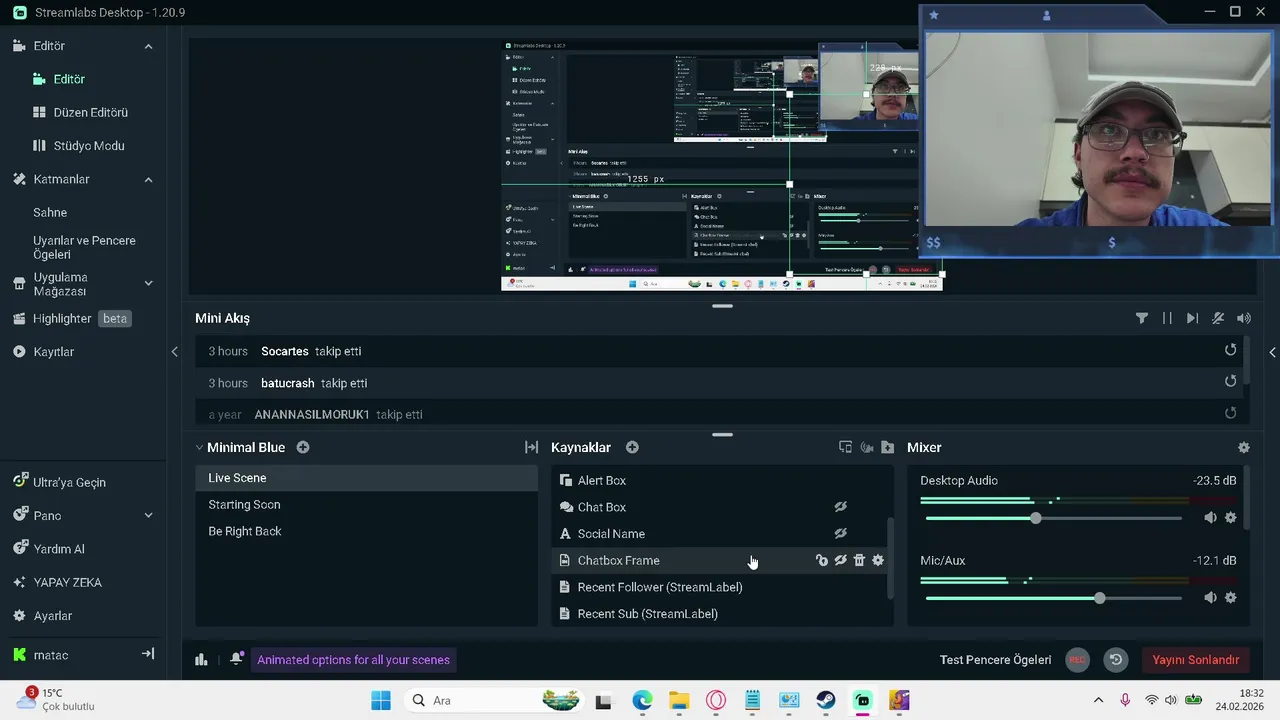The width and height of the screenshot is (1280, 720).
Task: Open Microsoft Edge from the taskbar
Action: [642, 700]
